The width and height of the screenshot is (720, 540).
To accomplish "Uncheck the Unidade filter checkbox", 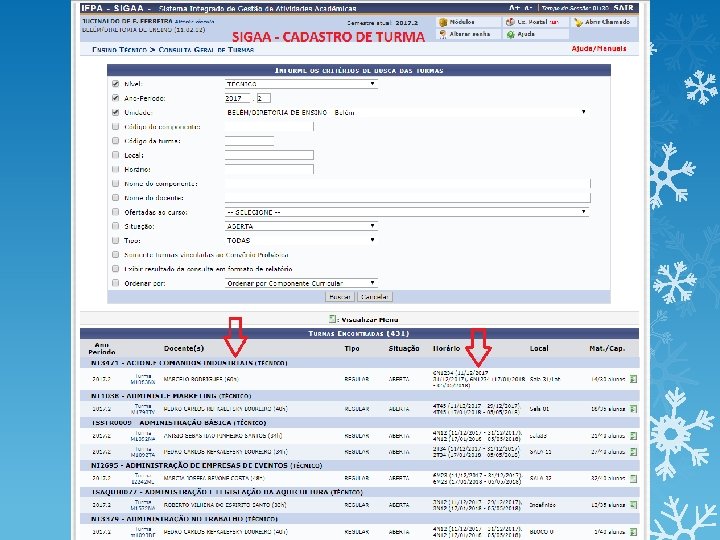I will click(x=115, y=112).
